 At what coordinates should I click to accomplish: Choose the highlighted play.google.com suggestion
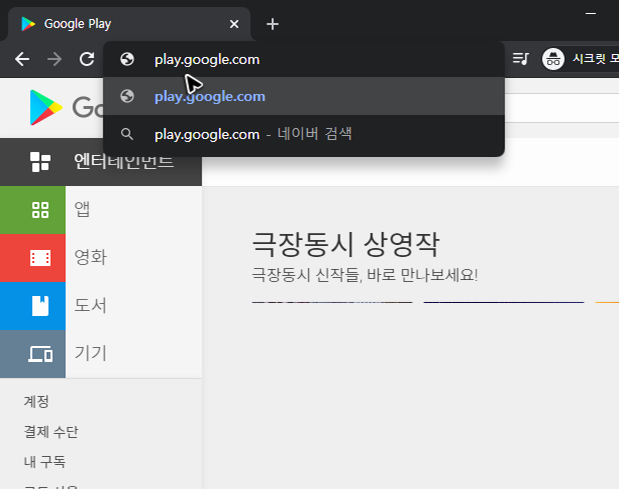click(x=304, y=96)
